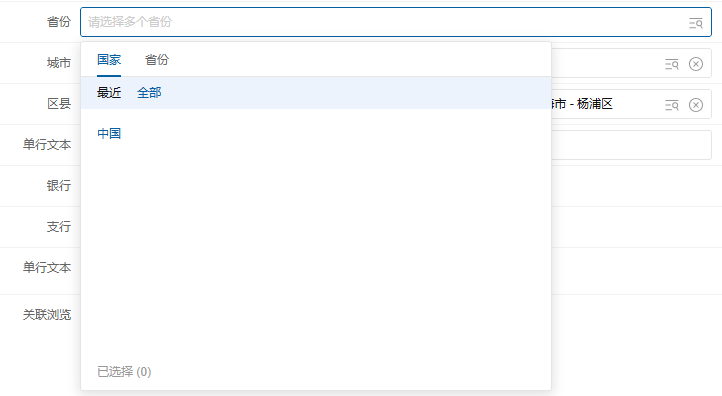The width and height of the screenshot is (722, 396).
Task: Clear the 城市 field with its X icon
Action: coord(696,64)
